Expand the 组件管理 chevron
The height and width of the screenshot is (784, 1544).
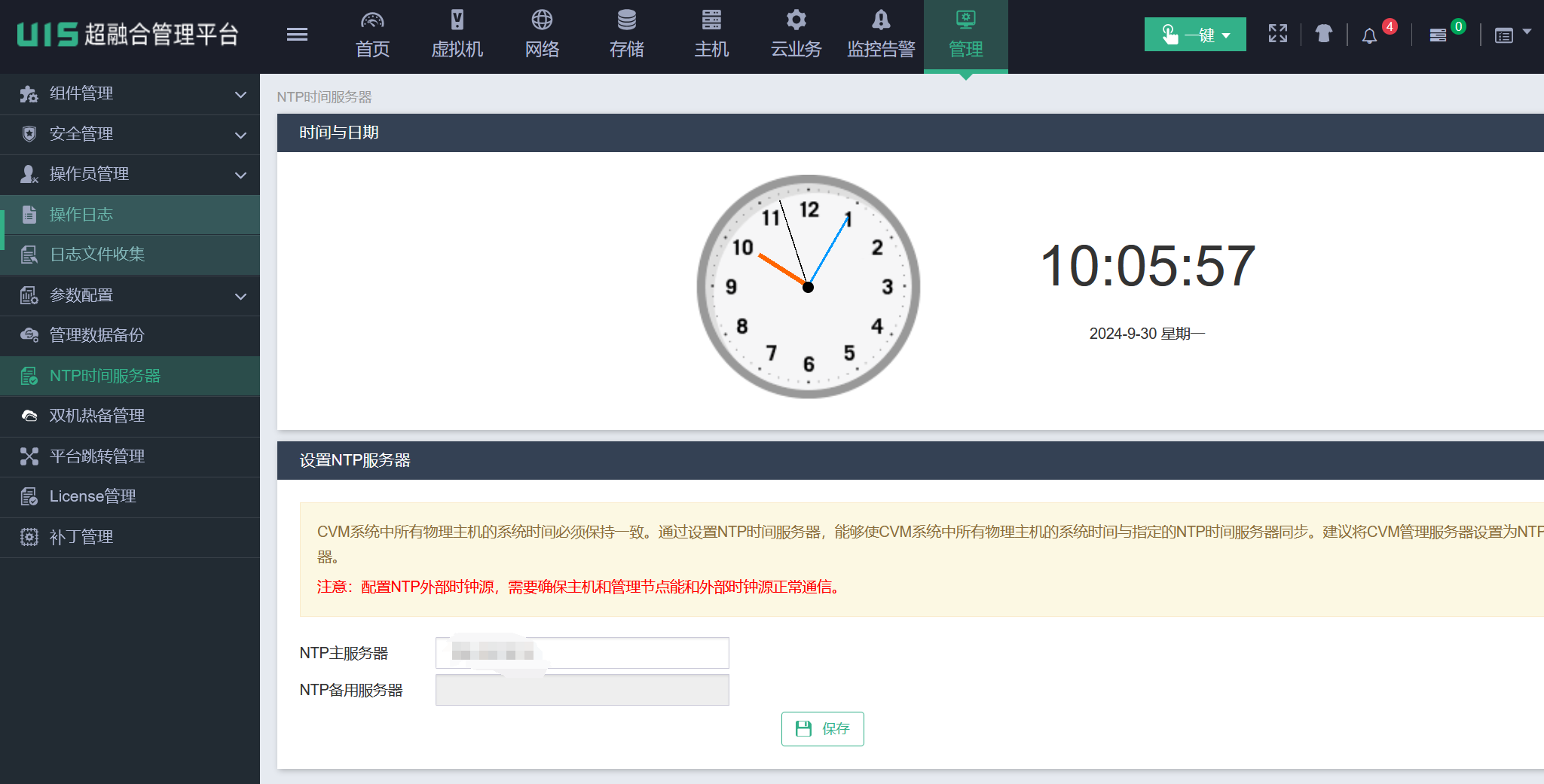(x=240, y=95)
